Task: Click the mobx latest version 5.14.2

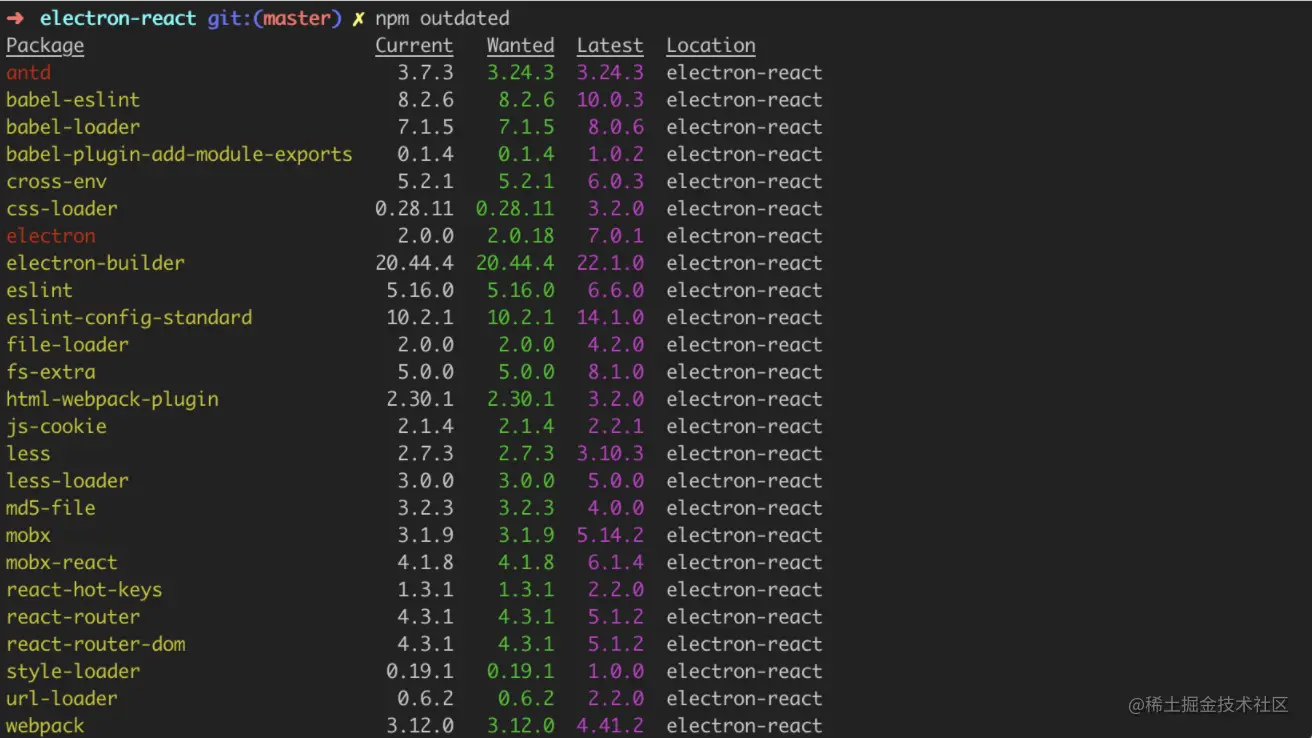Action: tap(610, 535)
